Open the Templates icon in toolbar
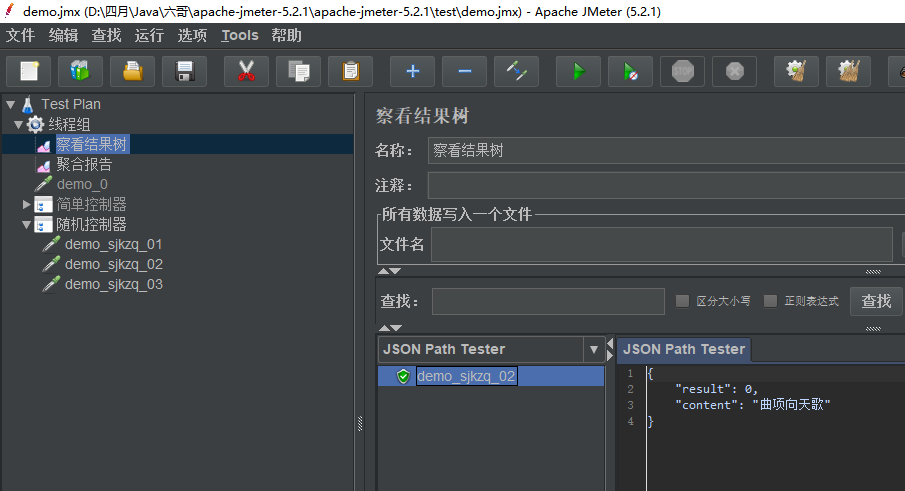The image size is (905, 491). pyautogui.click(x=81, y=72)
